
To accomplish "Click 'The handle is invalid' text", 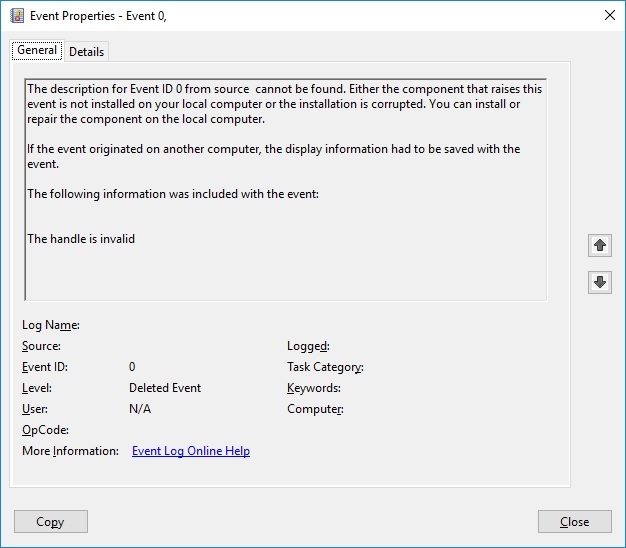I will coord(81,239).
